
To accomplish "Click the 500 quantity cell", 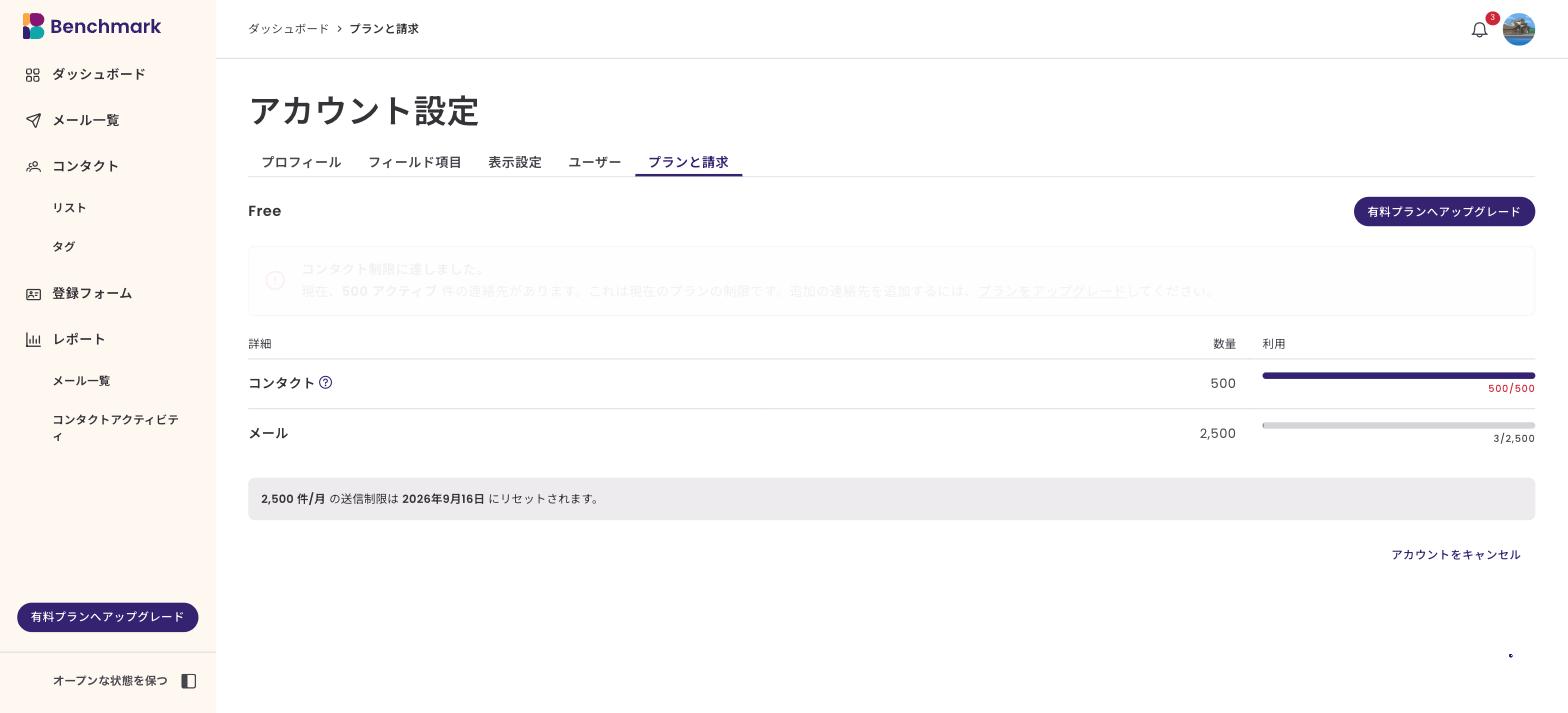I will [x=1223, y=384].
